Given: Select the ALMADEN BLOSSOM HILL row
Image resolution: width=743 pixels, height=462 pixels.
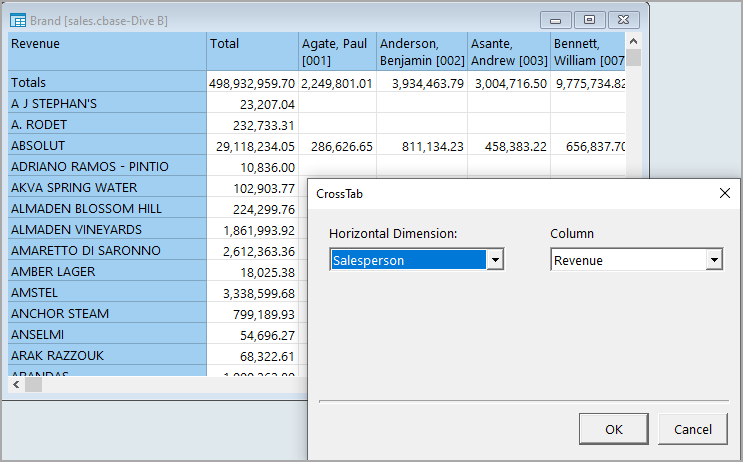Looking at the screenshot, I should click(x=107, y=208).
